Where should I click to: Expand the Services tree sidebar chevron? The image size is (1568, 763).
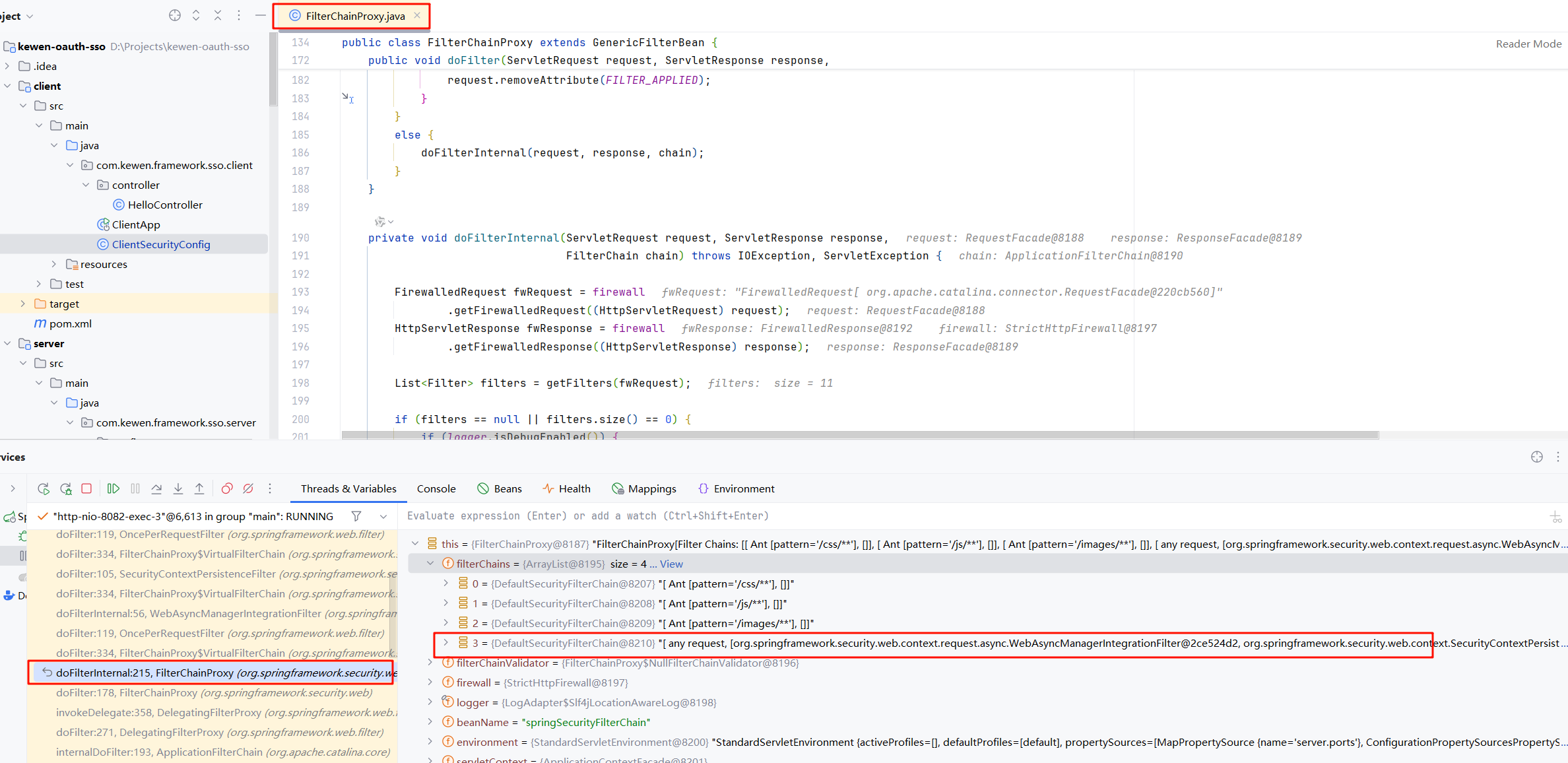13,488
